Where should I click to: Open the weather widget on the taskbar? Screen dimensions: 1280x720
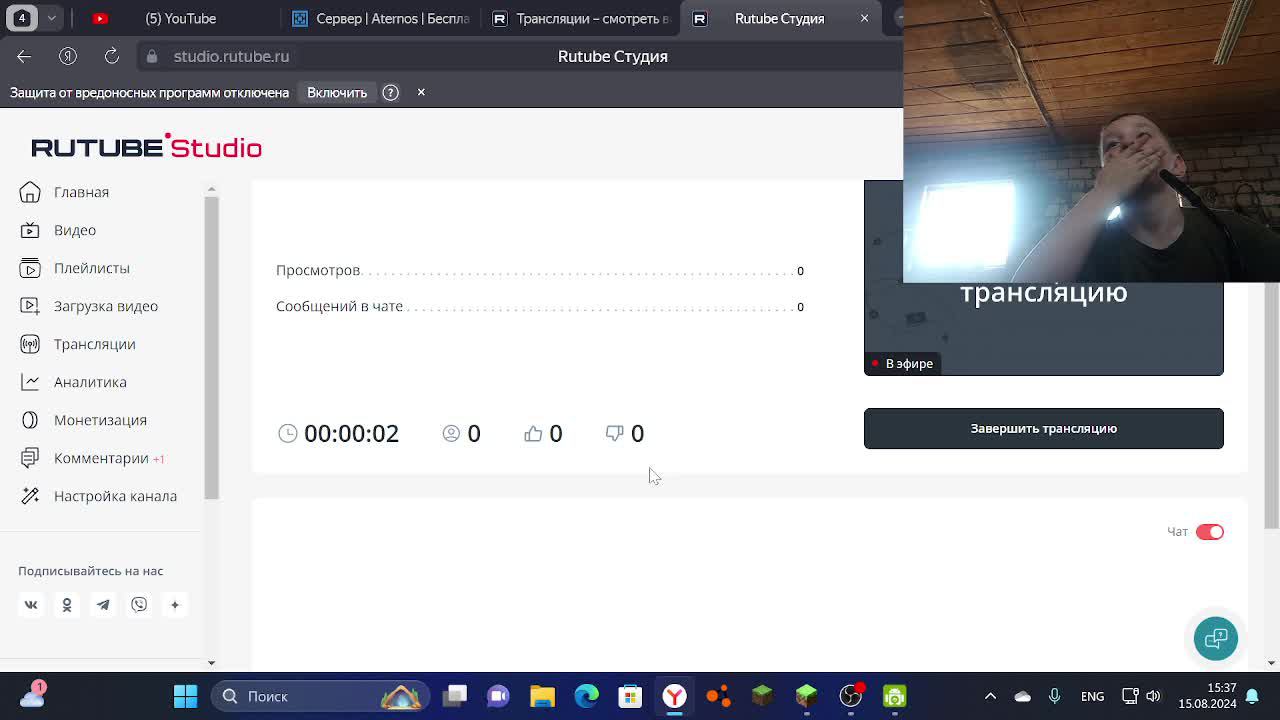click(x=32, y=694)
